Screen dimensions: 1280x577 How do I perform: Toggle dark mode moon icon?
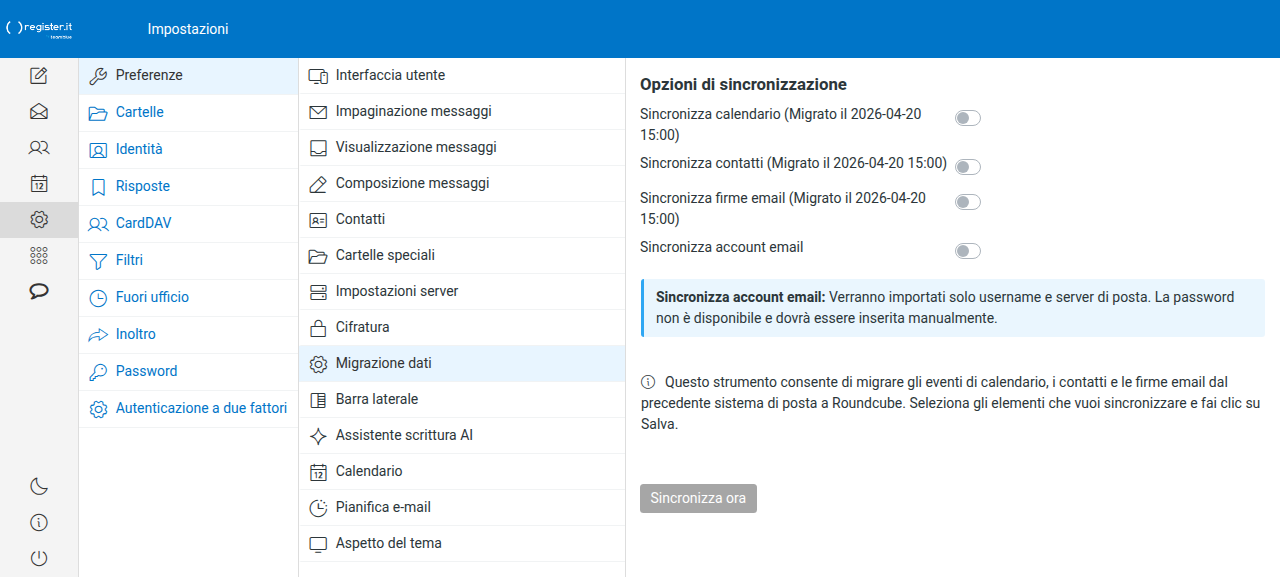pos(39,486)
